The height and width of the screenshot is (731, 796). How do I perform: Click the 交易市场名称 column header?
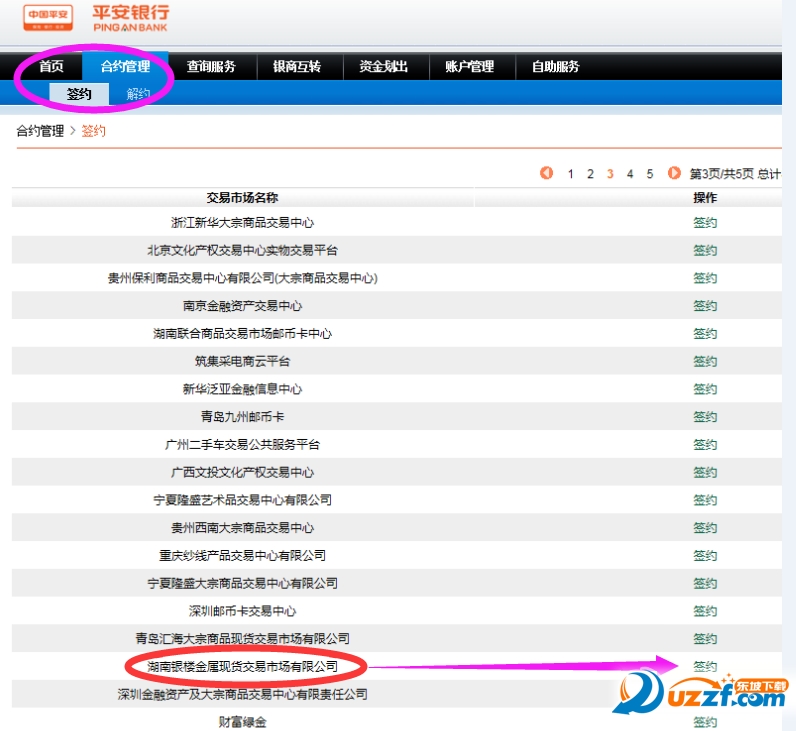(x=242, y=197)
